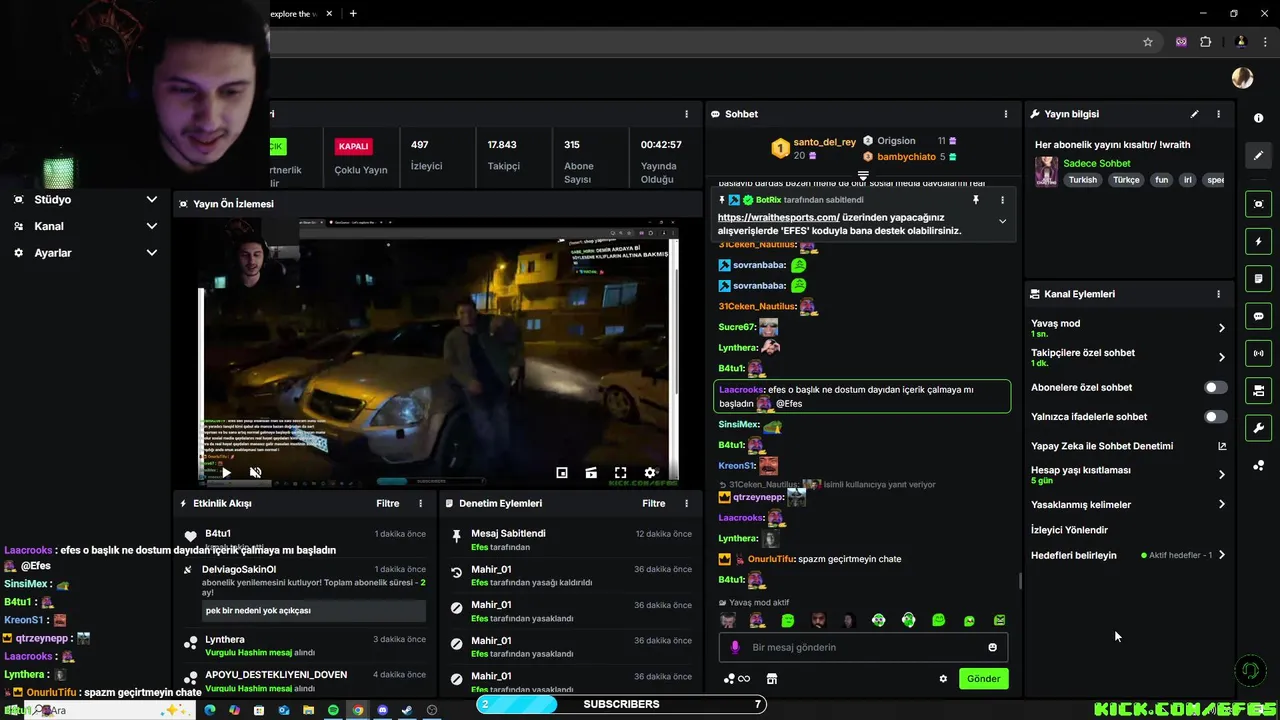Open Yayın bilgisi panel three-dot menu
The height and width of the screenshot is (720, 1280).
tap(1218, 114)
